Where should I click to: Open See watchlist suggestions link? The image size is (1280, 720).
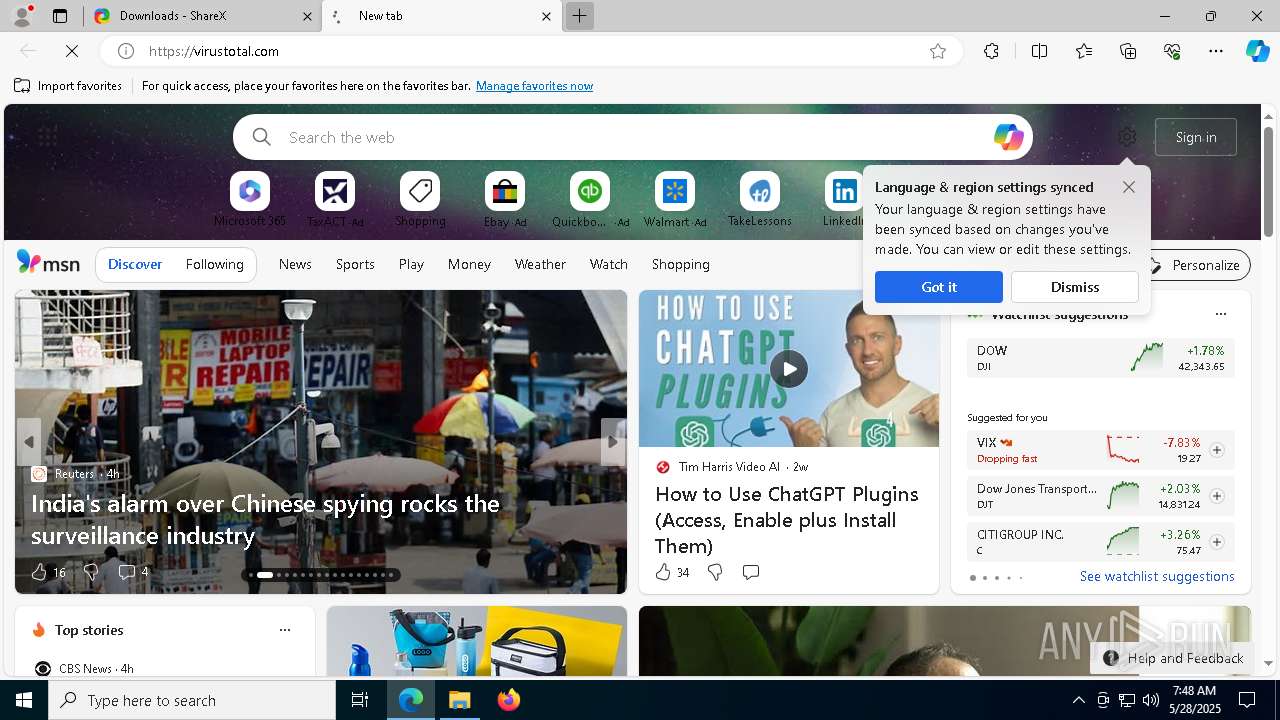tap(1157, 576)
